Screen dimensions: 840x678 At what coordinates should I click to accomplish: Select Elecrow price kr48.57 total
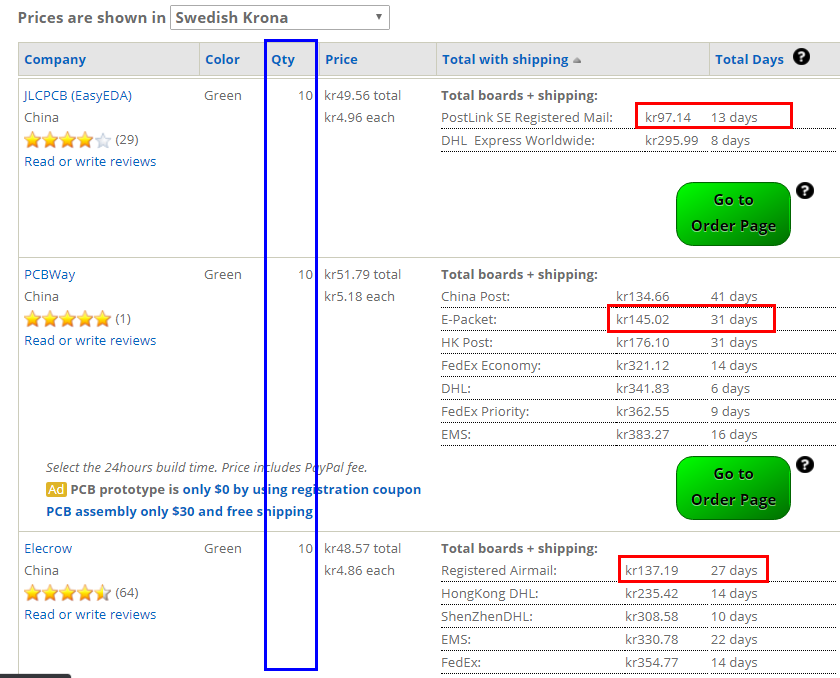[x=363, y=549]
